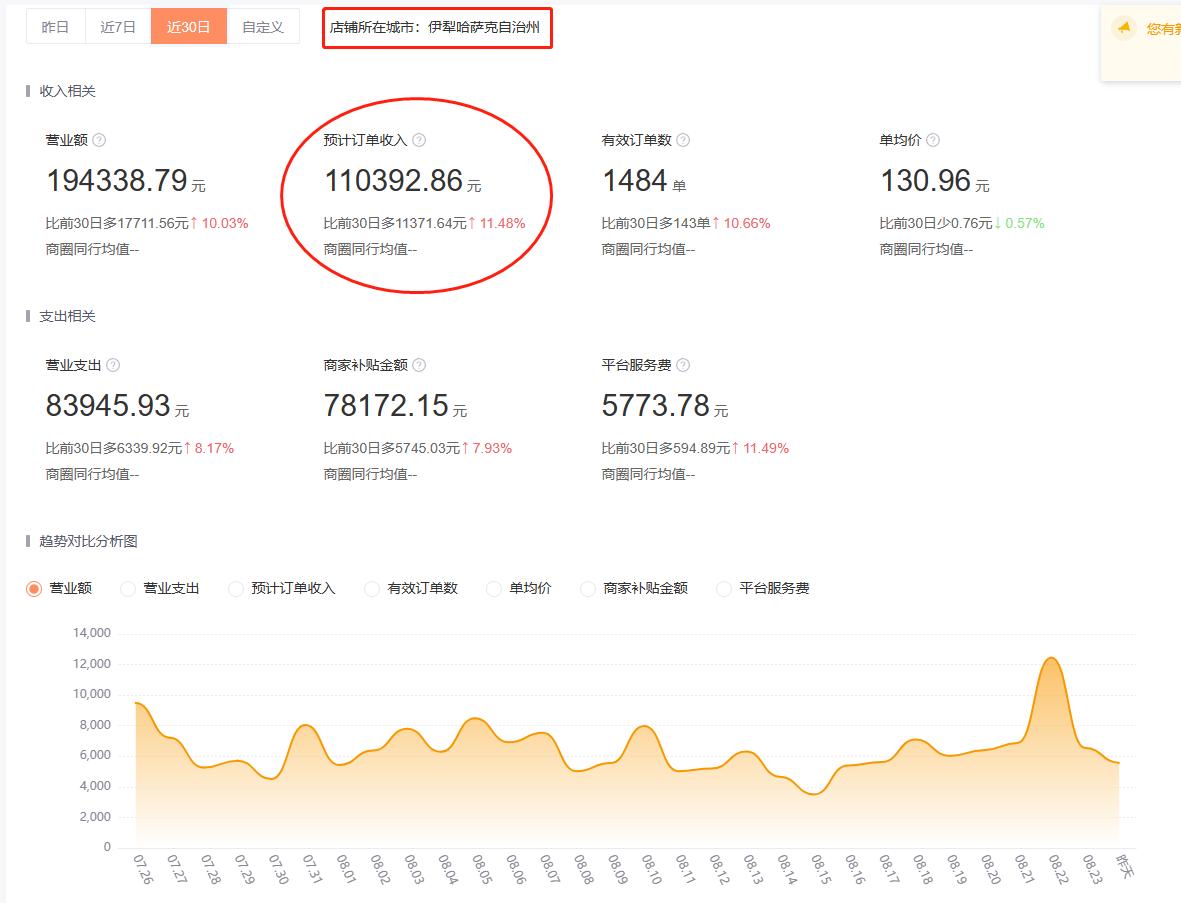Open the 自定义 custom date range tab
The image size is (1181, 903).
coord(263,27)
